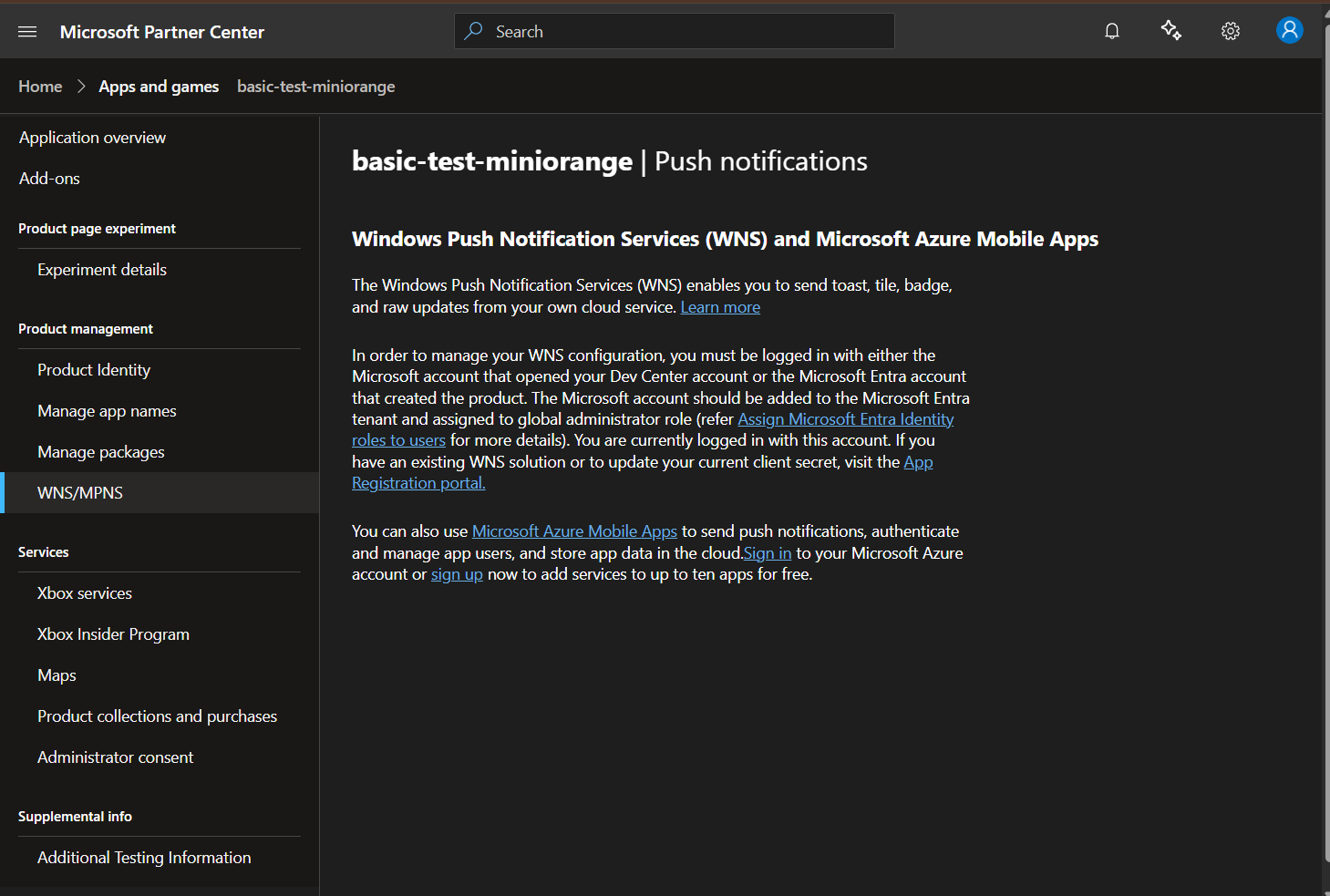Navigate to Product Identity
Screen dimensions: 1330x896
(94, 369)
